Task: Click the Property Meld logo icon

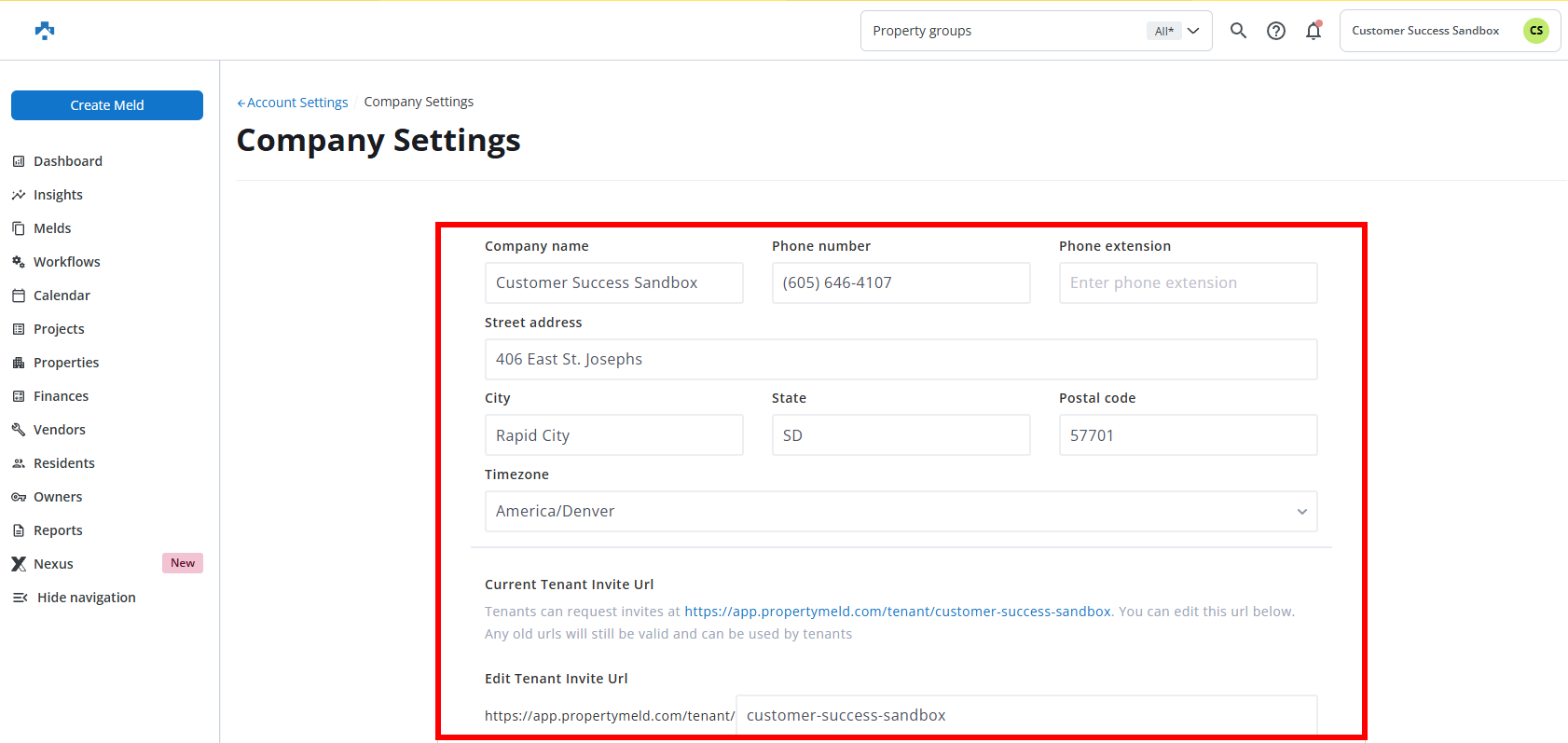Action: (44, 31)
